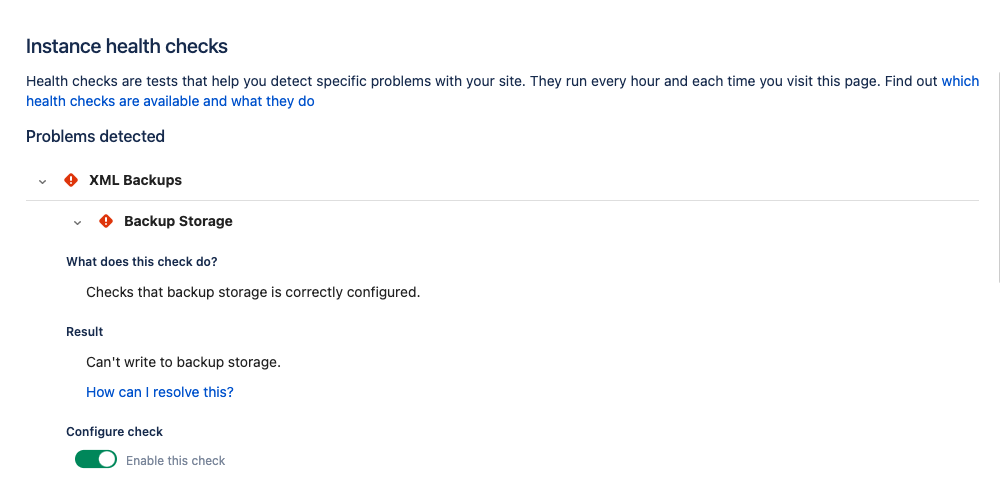This screenshot has height=483, width=1000.
Task: Click the Enable this check label text
Action: [176, 461]
